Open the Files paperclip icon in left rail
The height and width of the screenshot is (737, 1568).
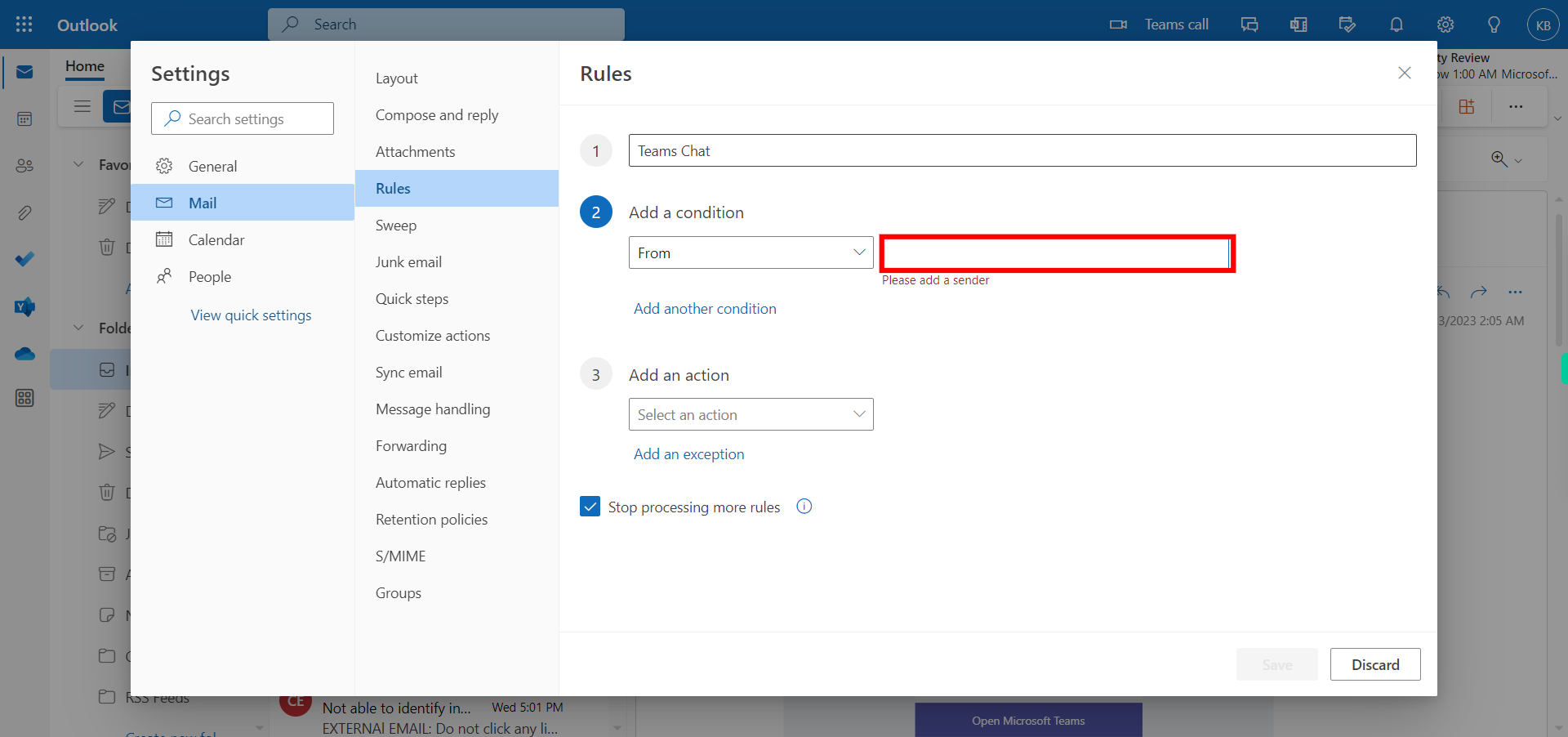click(x=24, y=213)
